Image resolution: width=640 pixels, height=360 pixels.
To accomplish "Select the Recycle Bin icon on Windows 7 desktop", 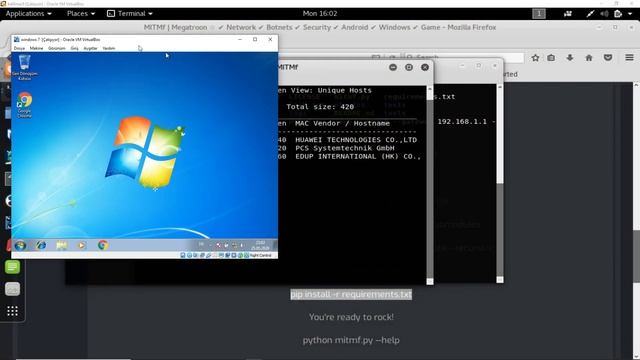I will click(24, 67).
